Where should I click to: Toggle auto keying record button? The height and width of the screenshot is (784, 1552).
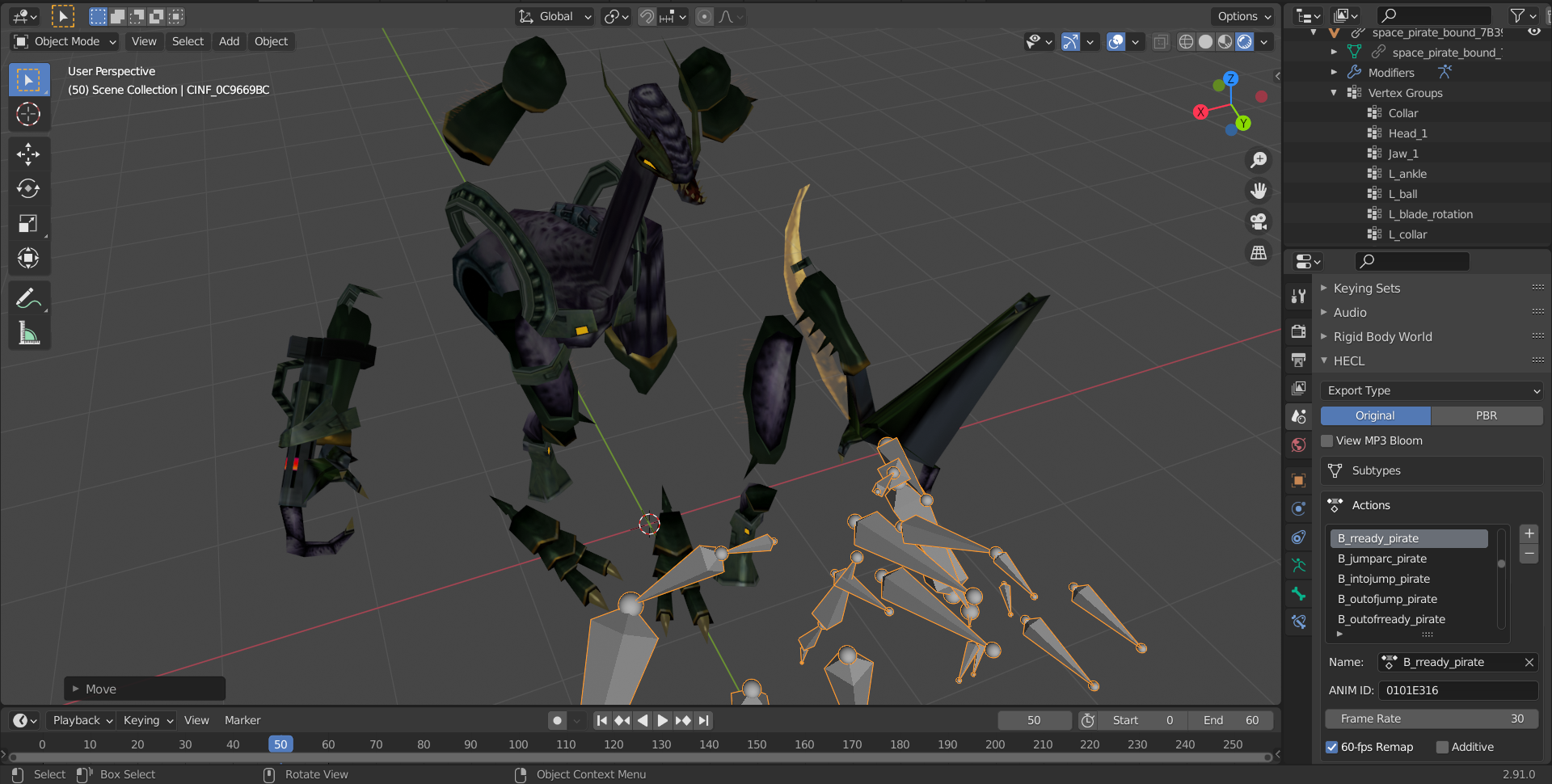(x=557, y=720)
